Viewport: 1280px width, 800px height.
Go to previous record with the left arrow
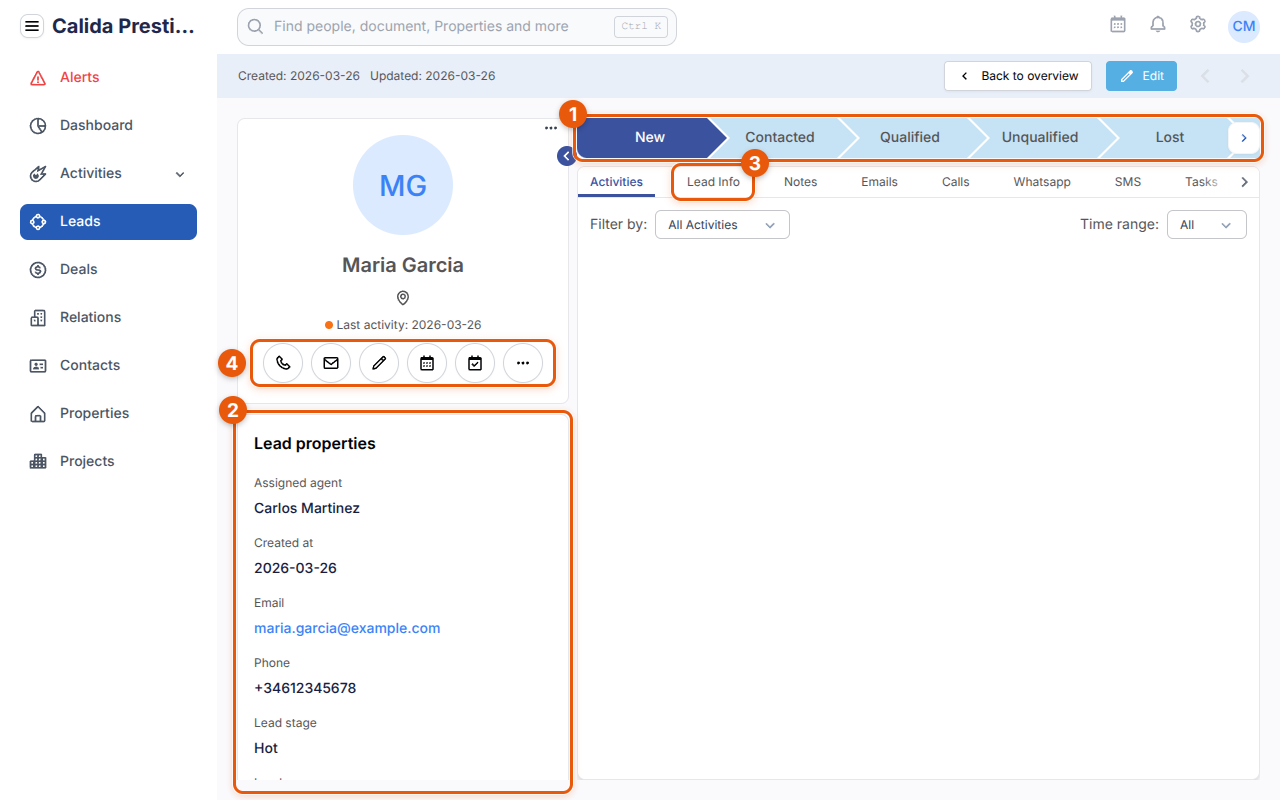pos(1205,76)
